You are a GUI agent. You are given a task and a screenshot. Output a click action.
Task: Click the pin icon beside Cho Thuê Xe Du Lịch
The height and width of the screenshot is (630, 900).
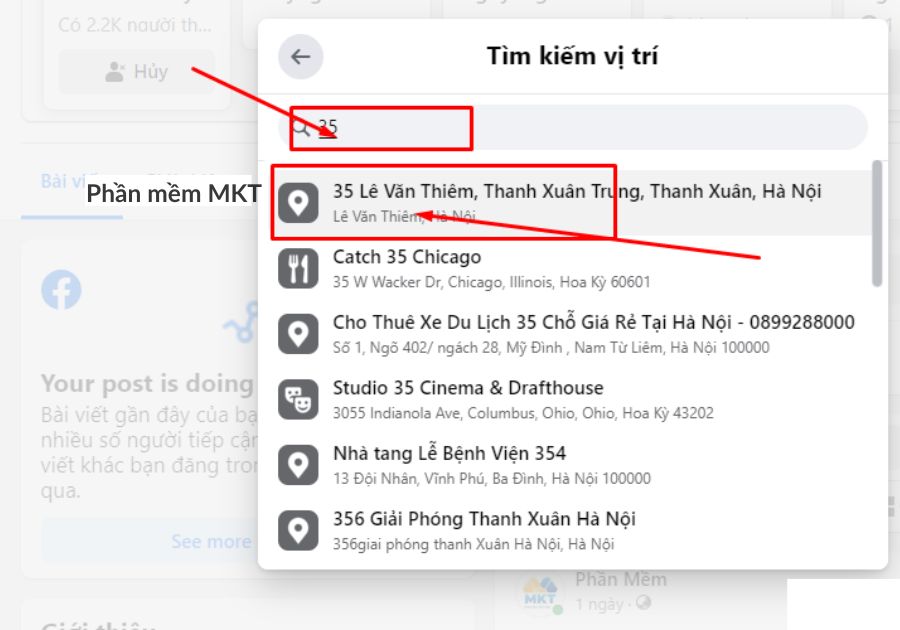[x=297, y=331]
